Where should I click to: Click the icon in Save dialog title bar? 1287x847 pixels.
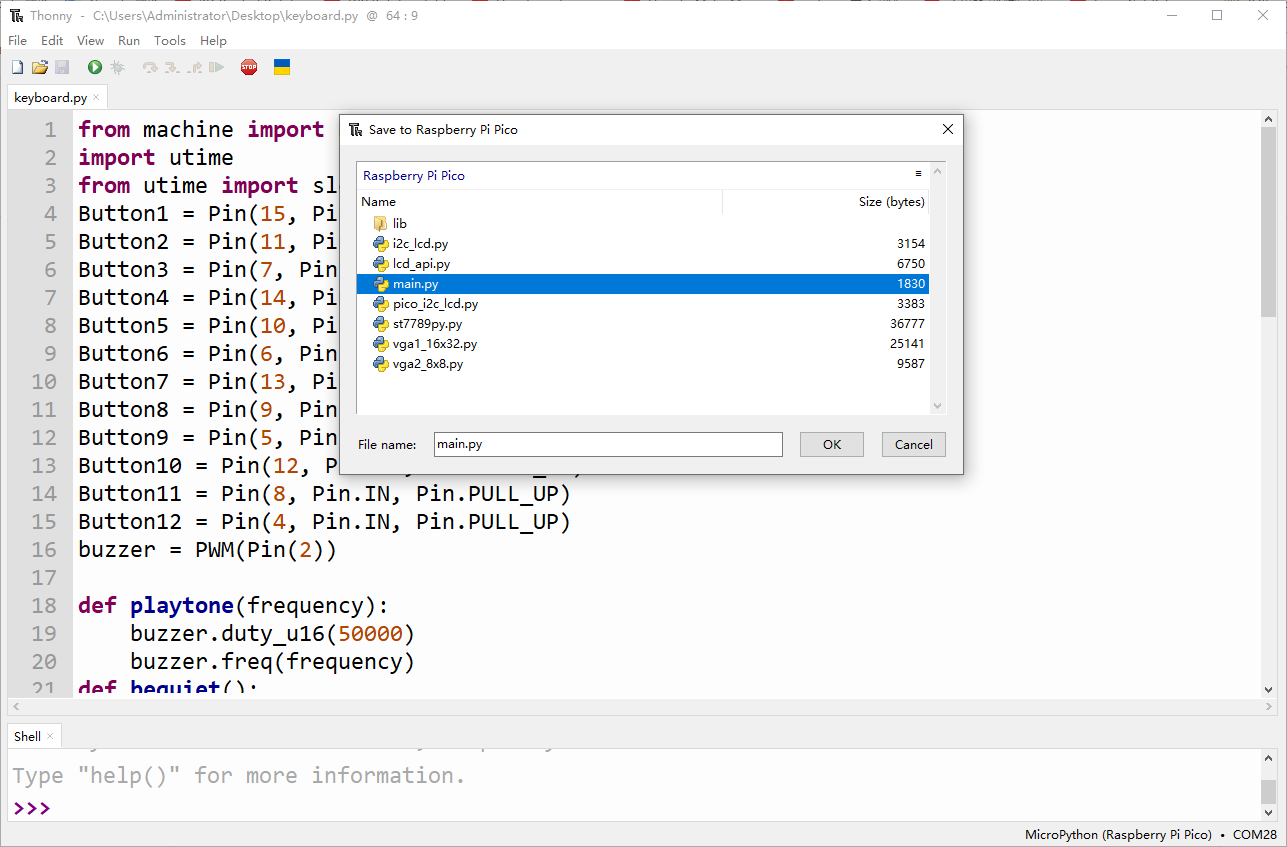coord(356,129)
